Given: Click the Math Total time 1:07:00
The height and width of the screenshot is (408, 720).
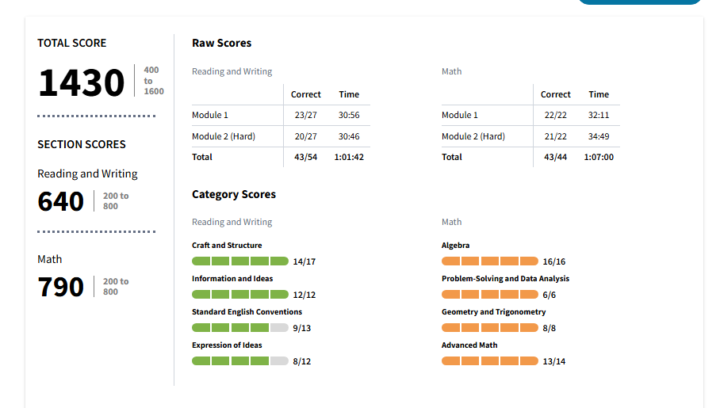Looking at the screenshot, I should point(598,157).
